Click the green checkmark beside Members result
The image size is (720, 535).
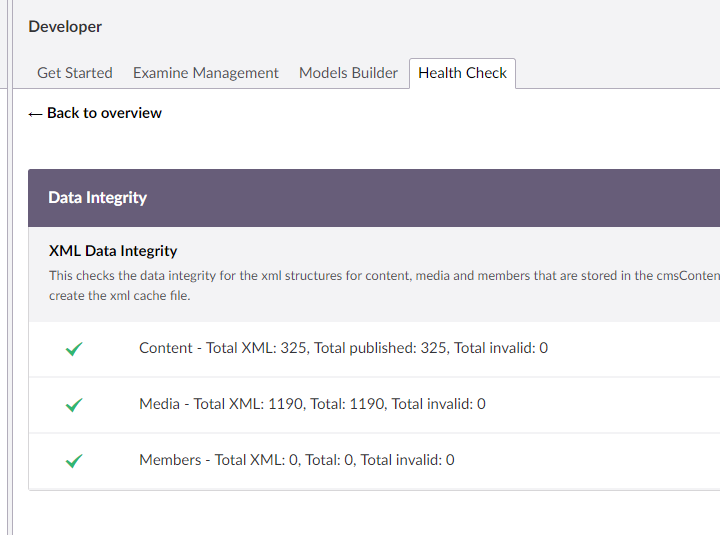(74, 461)
